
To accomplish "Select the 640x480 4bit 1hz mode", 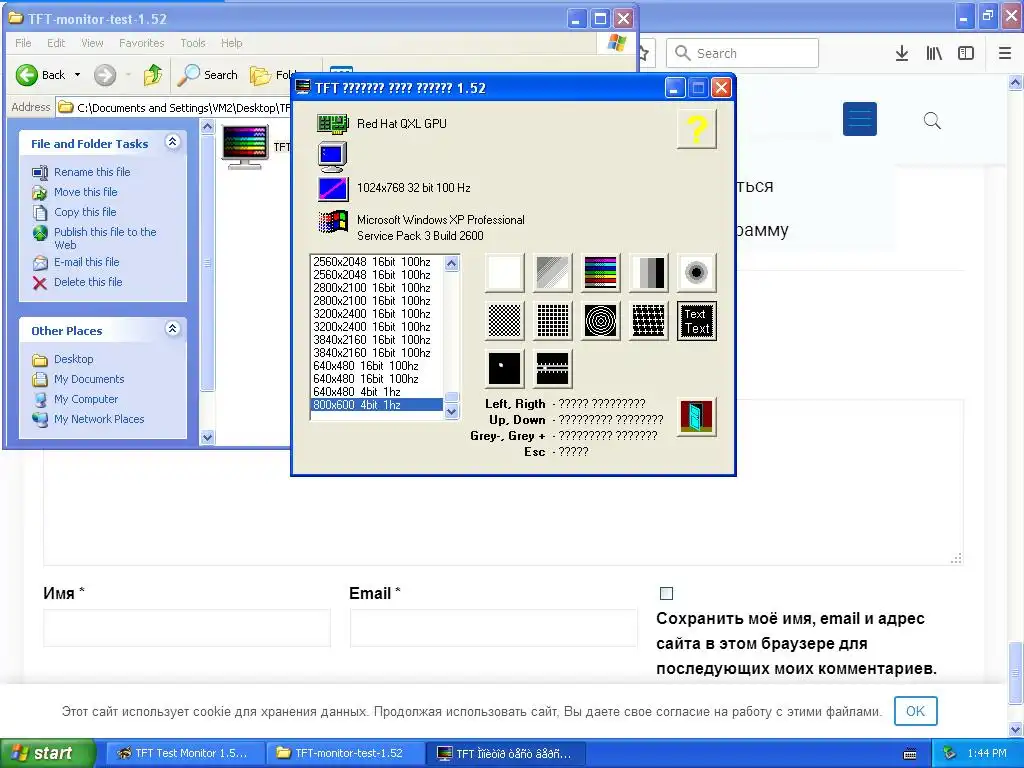I will click(x=377, y=392).
